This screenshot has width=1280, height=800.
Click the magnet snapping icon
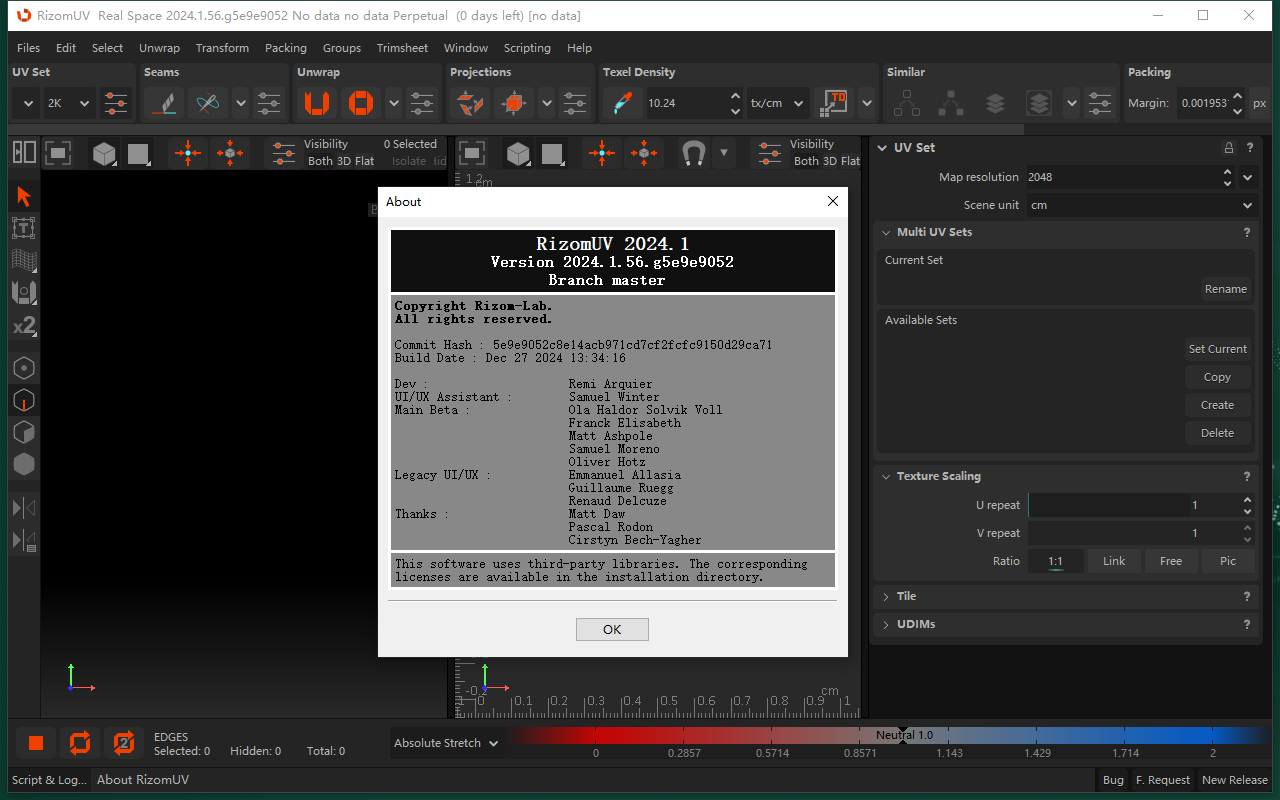pos(693,153)
